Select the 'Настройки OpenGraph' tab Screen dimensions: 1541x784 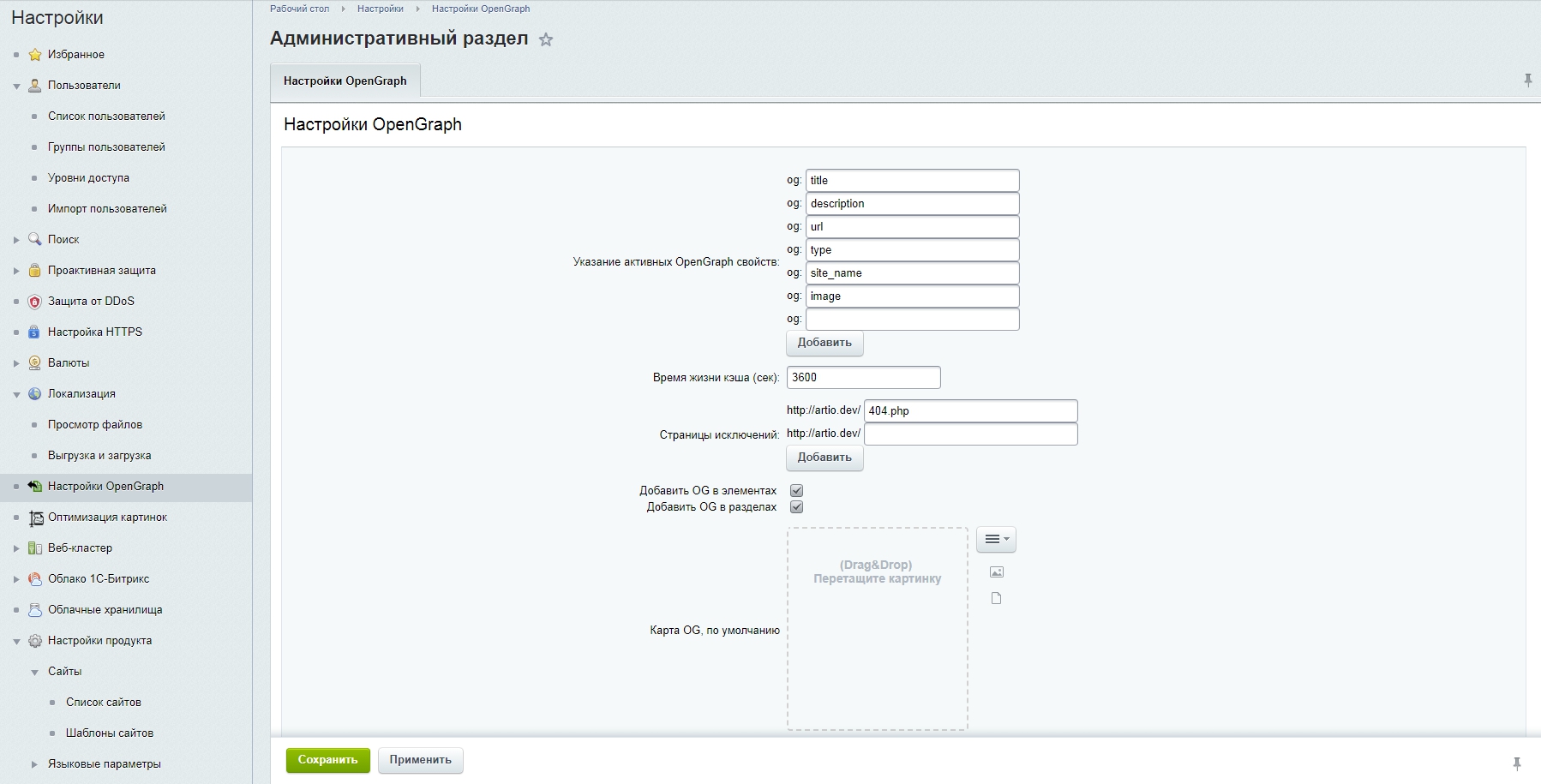[x=345, y=81]
